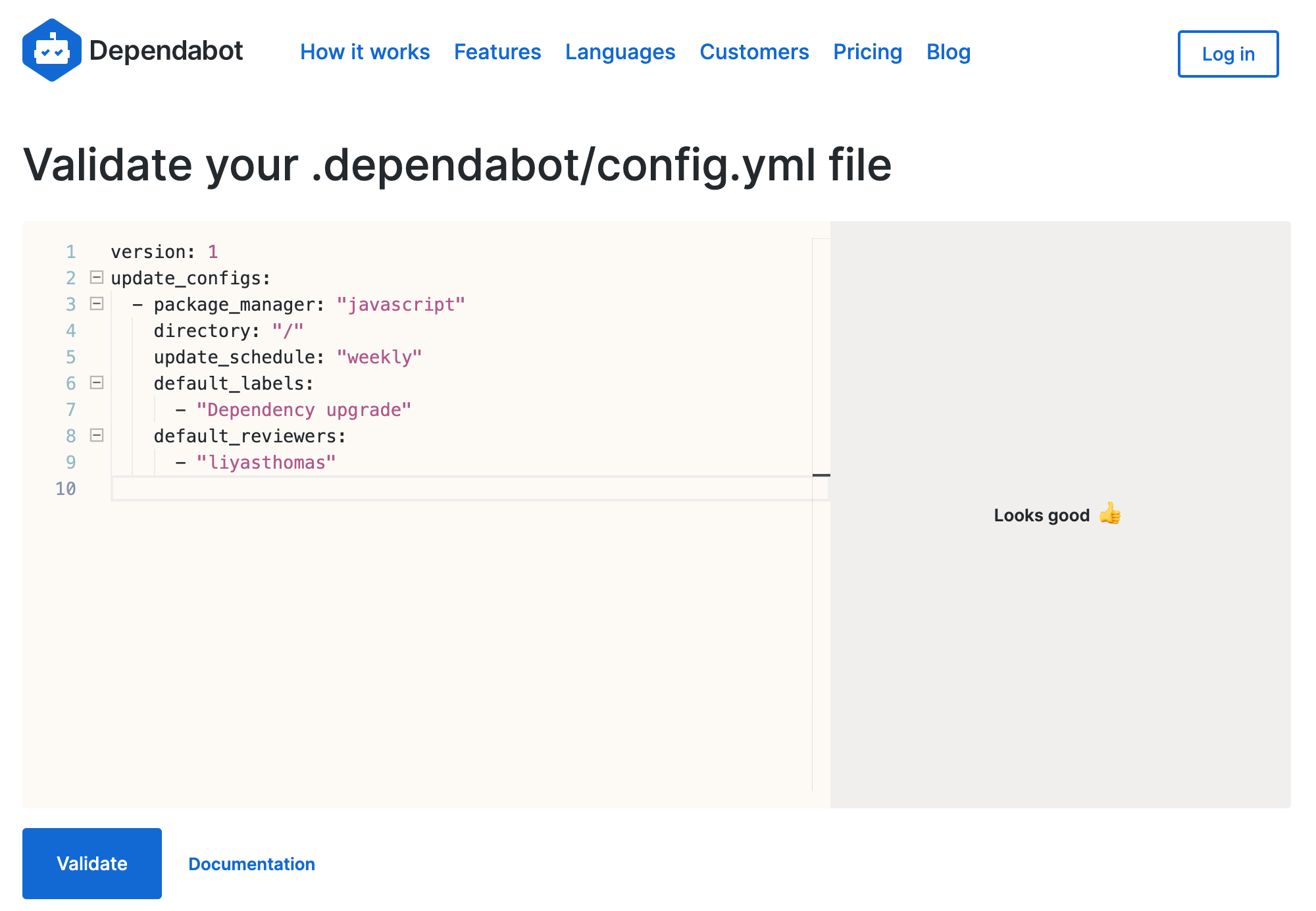Screen dimensions: 1316x911
Task: Collapse the default_reviewers section
Action: pyautogui.click(x=96, y=435)
